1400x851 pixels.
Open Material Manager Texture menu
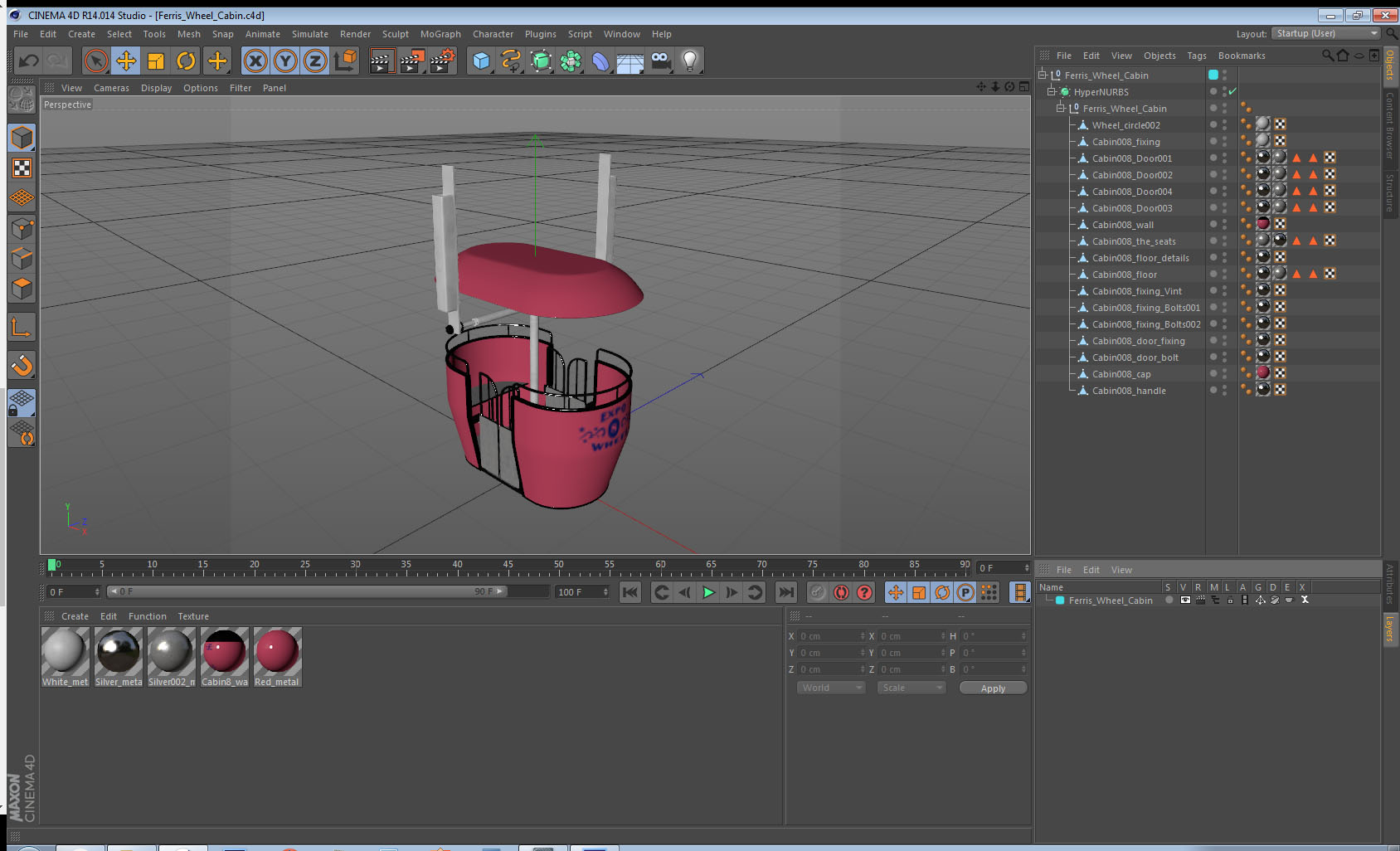(x=193, y=616)
